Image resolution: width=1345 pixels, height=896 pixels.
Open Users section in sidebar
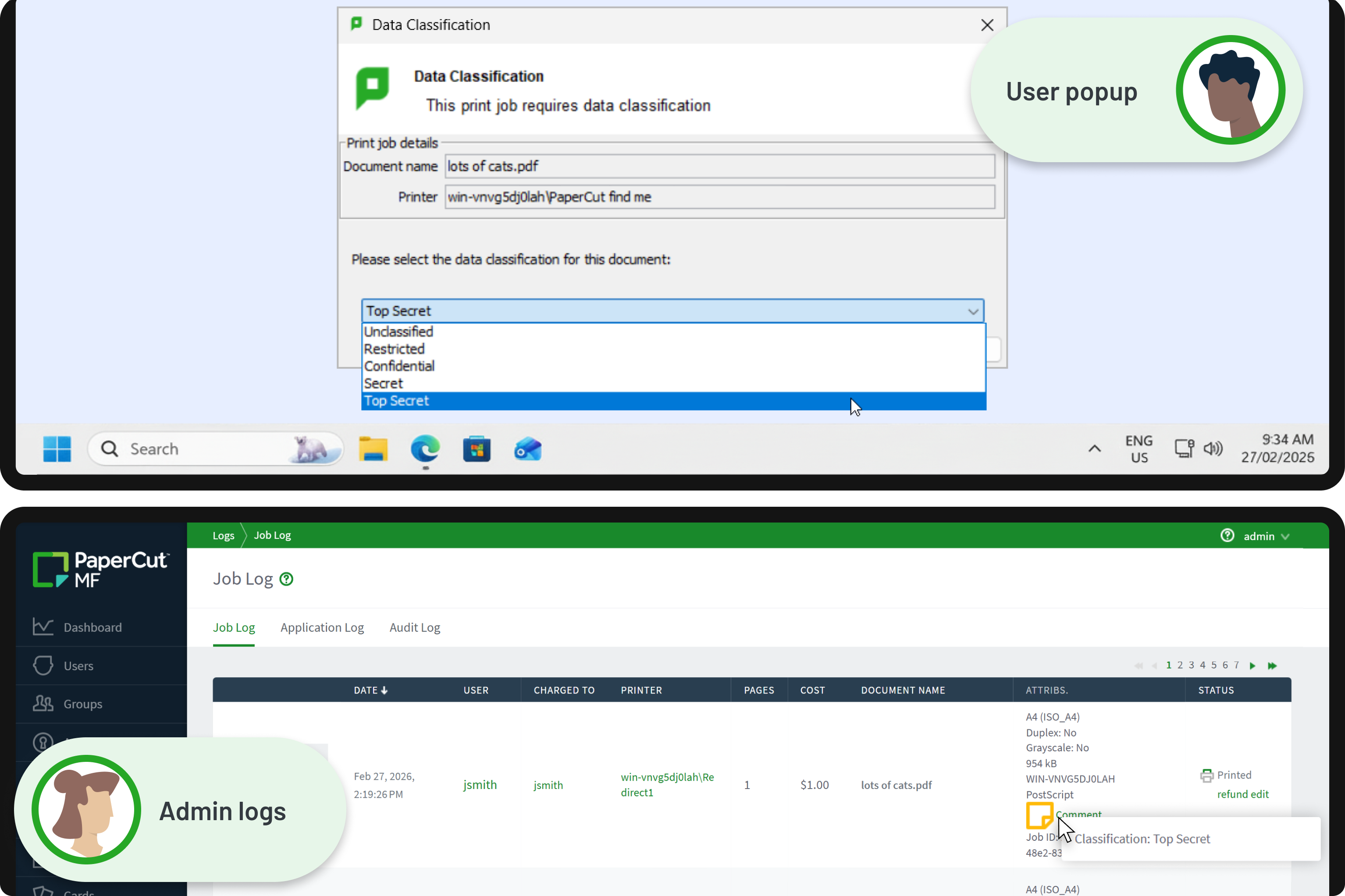(78, 666)
